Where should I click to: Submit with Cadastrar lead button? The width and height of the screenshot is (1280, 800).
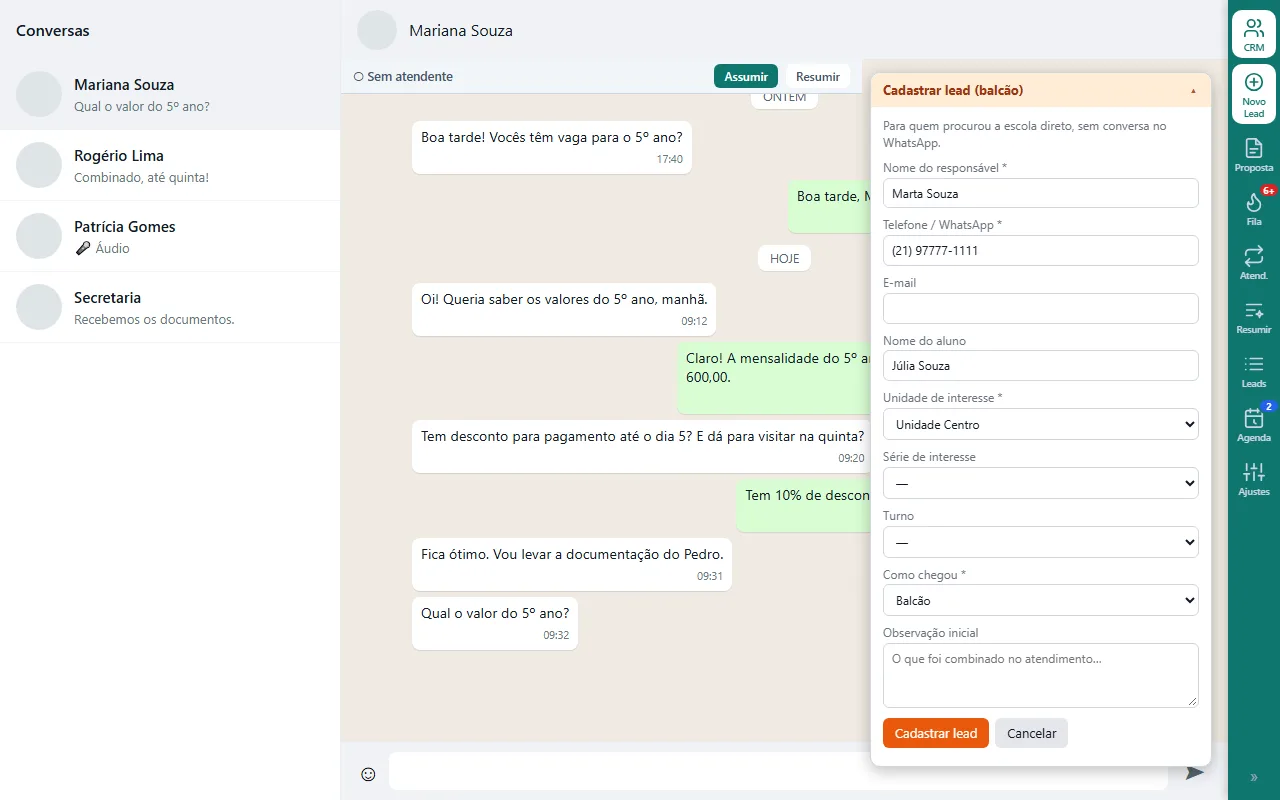point(936,733)
